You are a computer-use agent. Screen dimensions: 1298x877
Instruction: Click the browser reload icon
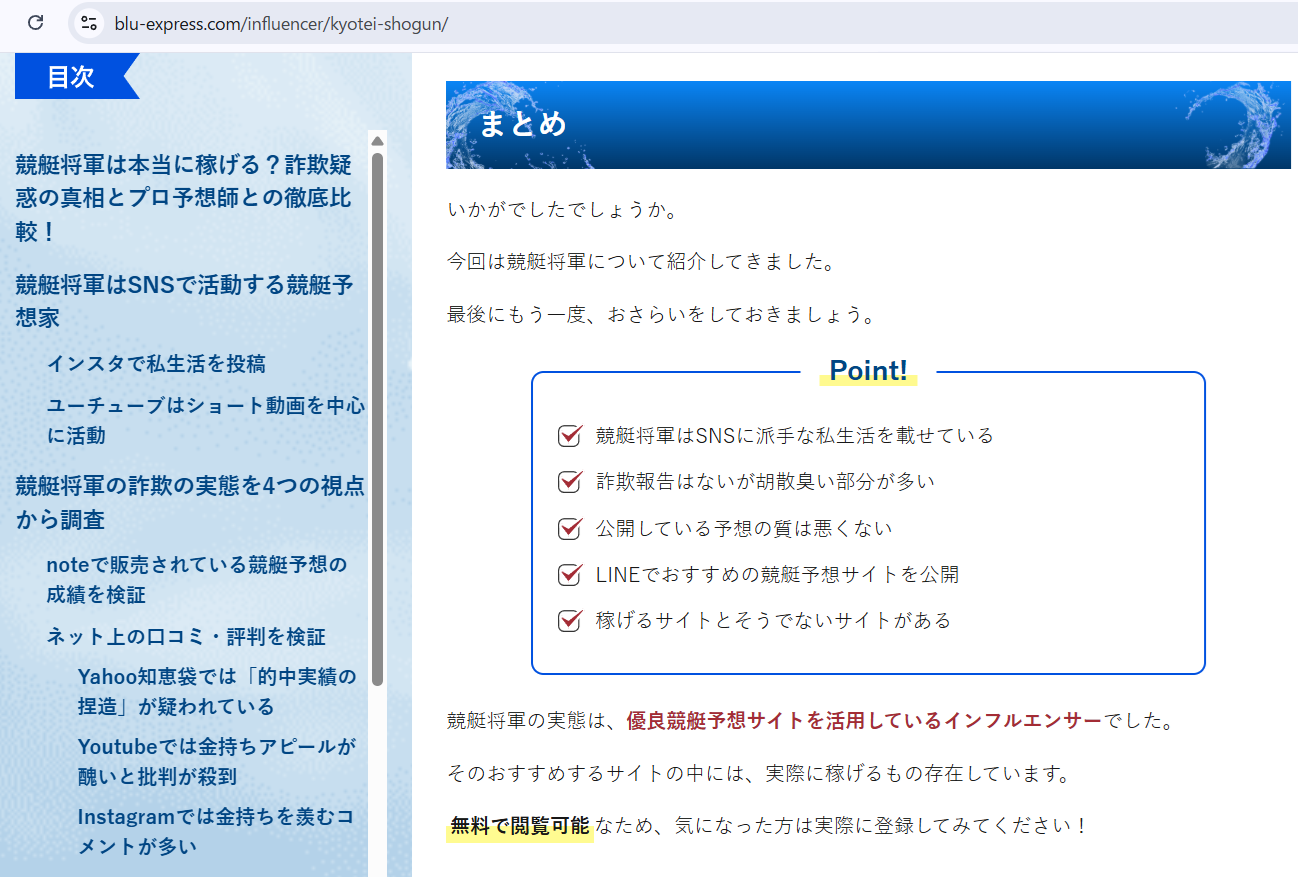pos(35,22)
